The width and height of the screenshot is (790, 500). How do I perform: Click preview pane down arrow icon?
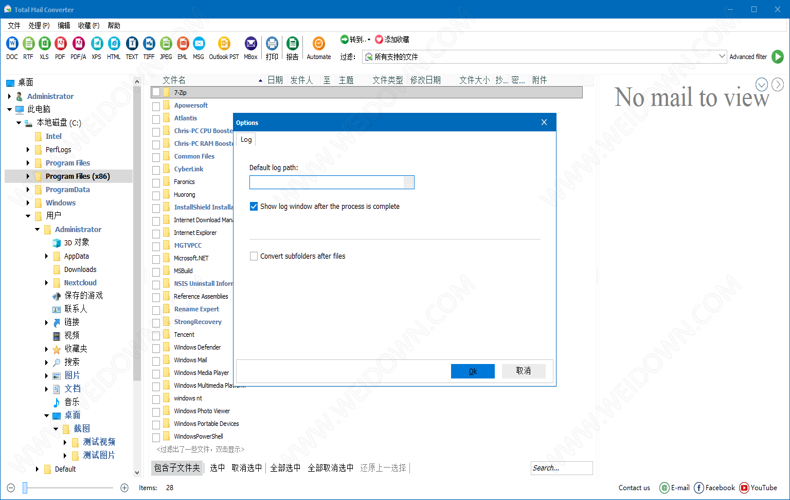point(761,84)
